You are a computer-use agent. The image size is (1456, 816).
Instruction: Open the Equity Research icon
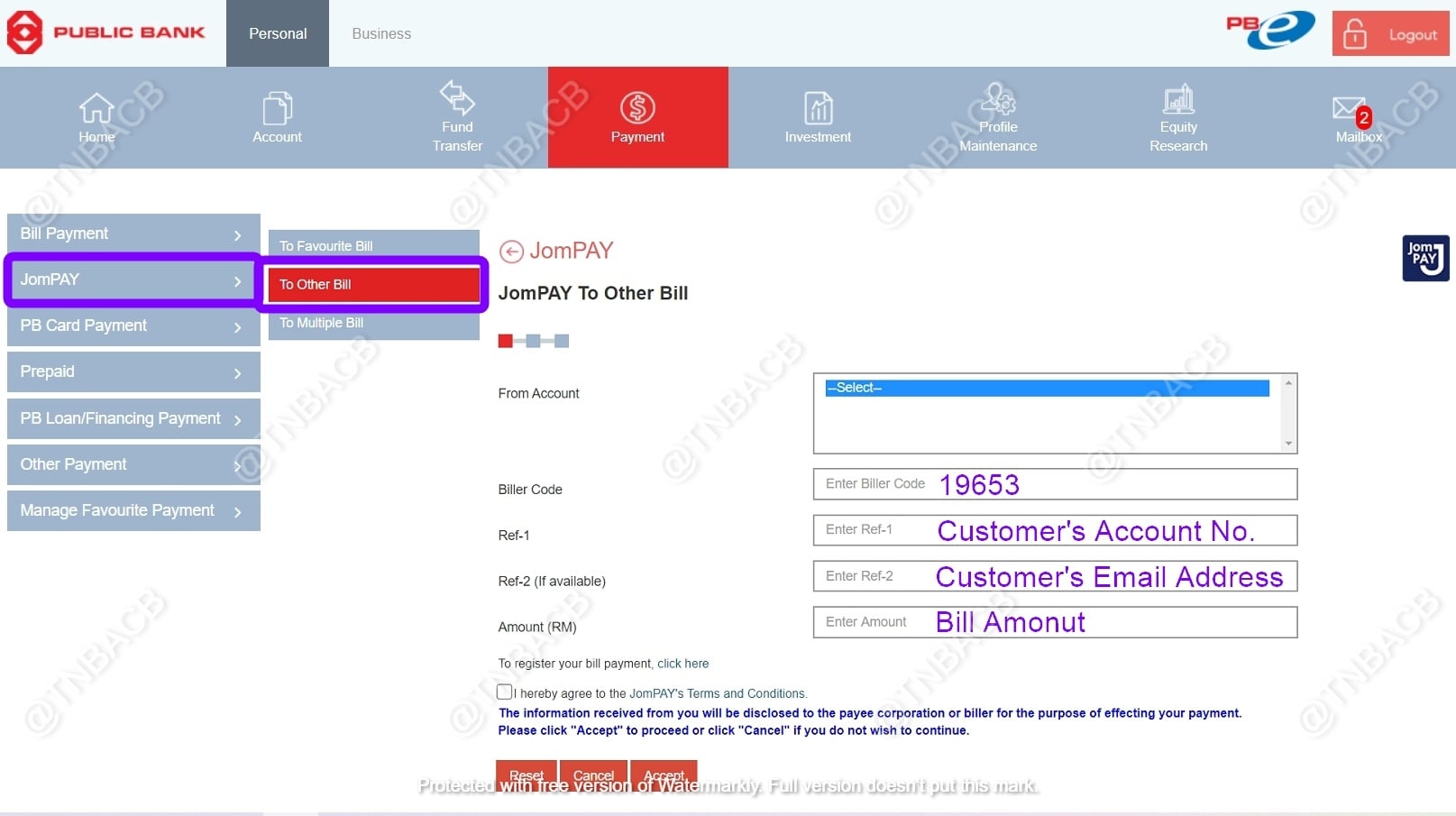1178,98
